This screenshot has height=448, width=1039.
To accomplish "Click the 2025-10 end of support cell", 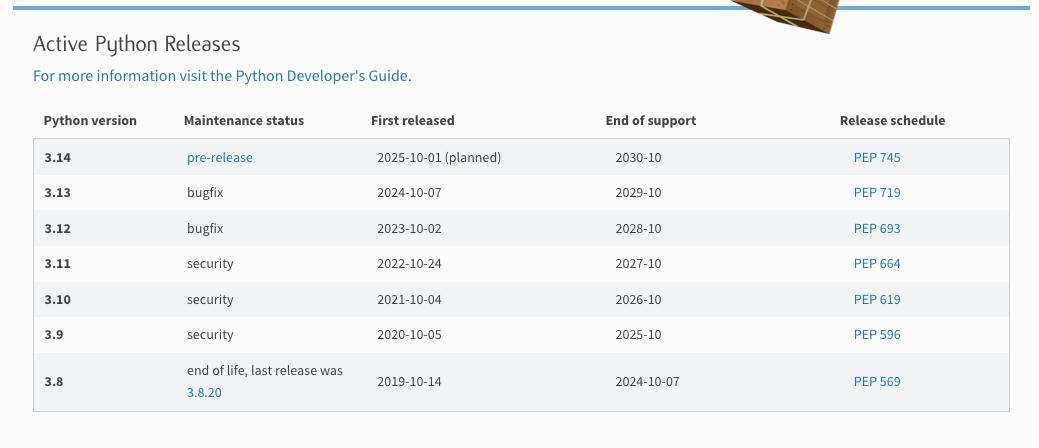I will point(638,334).
